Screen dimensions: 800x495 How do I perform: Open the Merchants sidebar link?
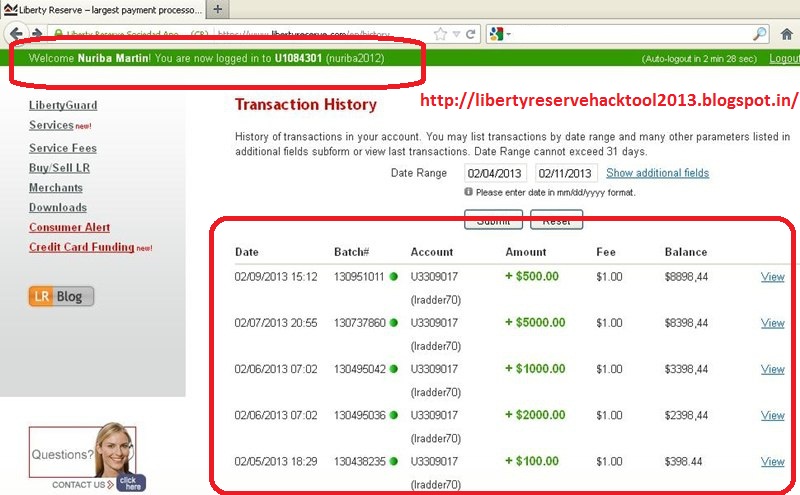(x=56, y=188)
